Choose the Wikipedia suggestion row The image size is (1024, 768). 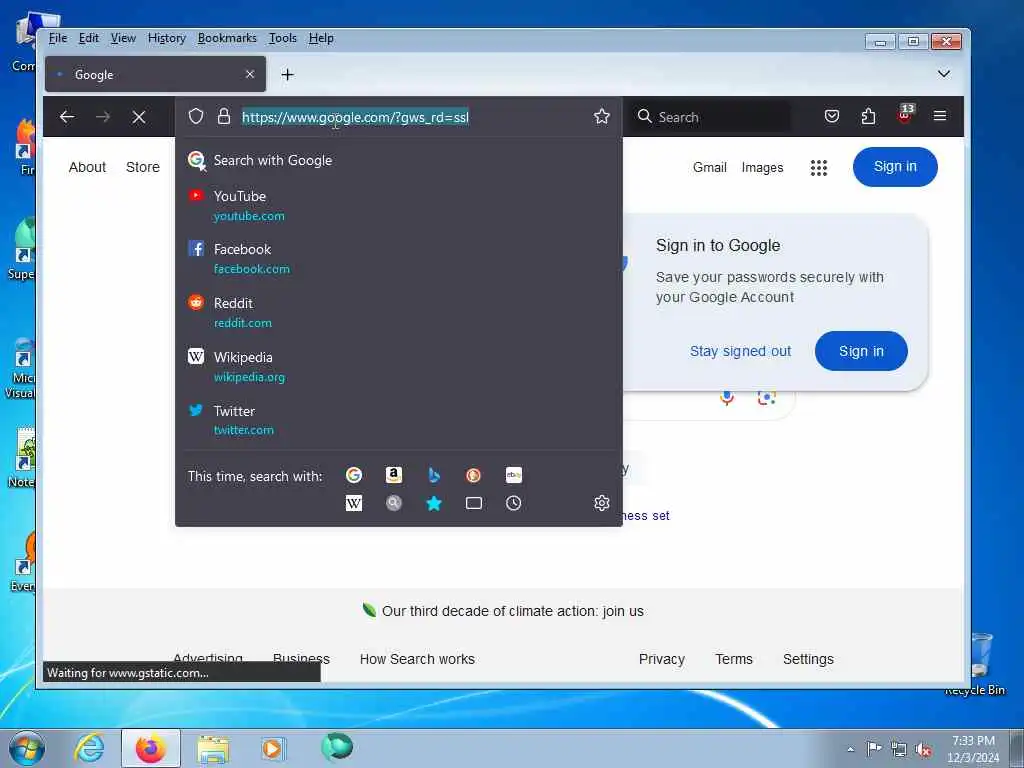[398, 366]
